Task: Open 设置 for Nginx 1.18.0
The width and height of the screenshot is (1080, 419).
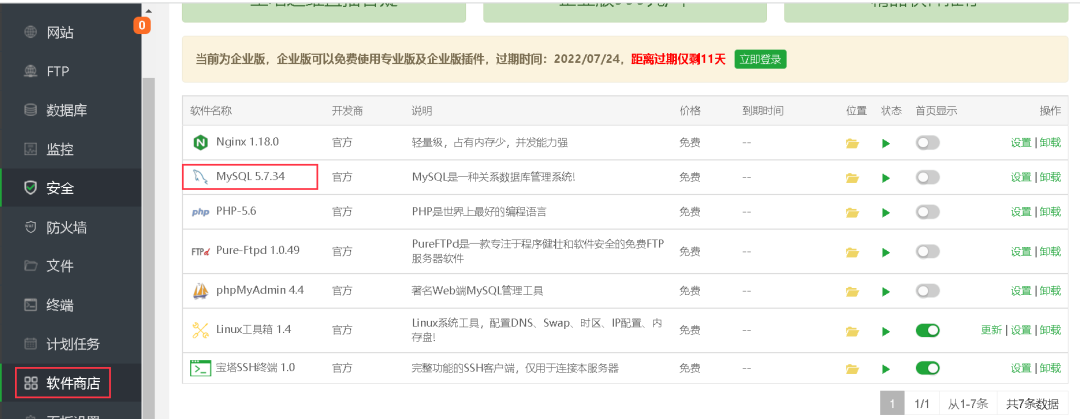Action: [x=1021, y=143]
